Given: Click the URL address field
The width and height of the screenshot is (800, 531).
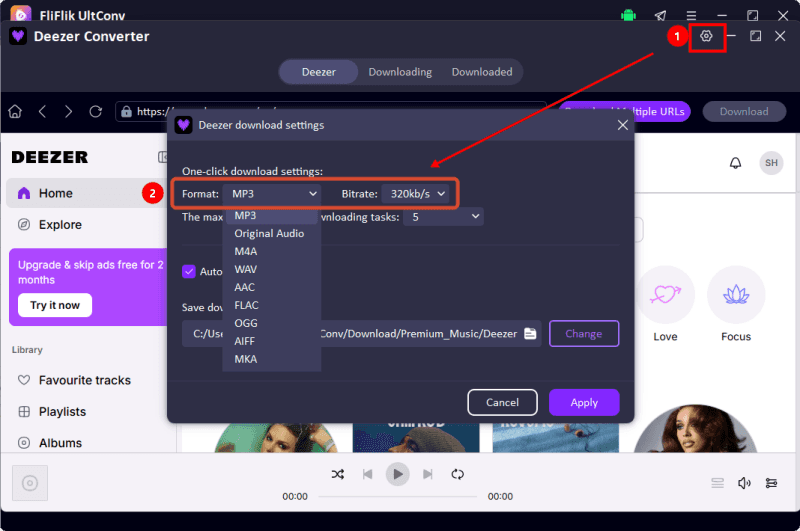Looking at the screenshot, I should 331,111.
